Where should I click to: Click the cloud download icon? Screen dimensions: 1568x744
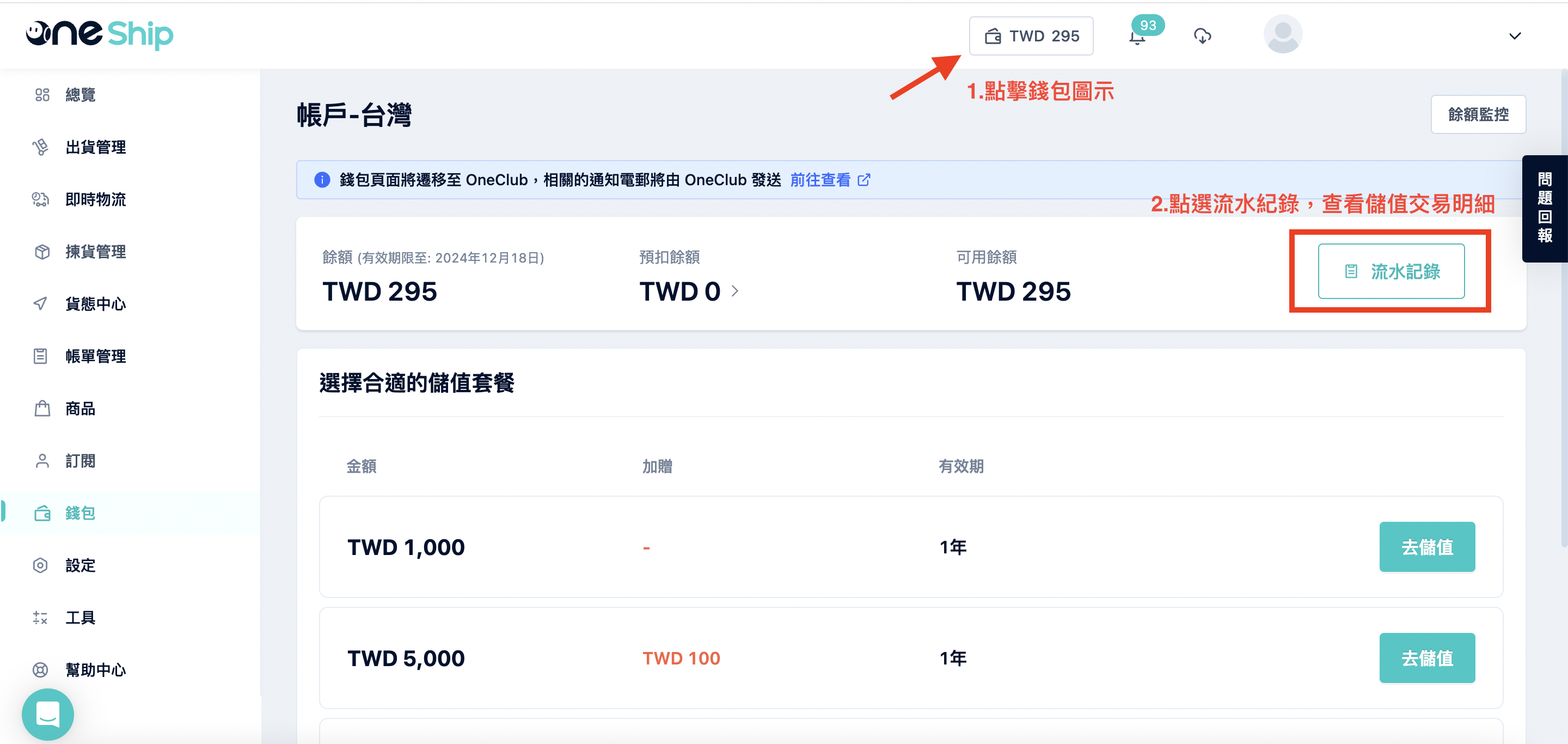(1202, 36)
